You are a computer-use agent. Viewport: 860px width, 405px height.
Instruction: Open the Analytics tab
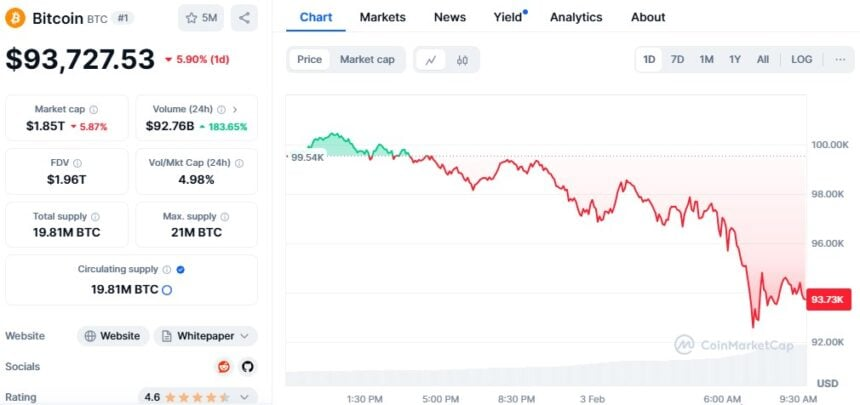click(x=576, y=17)
